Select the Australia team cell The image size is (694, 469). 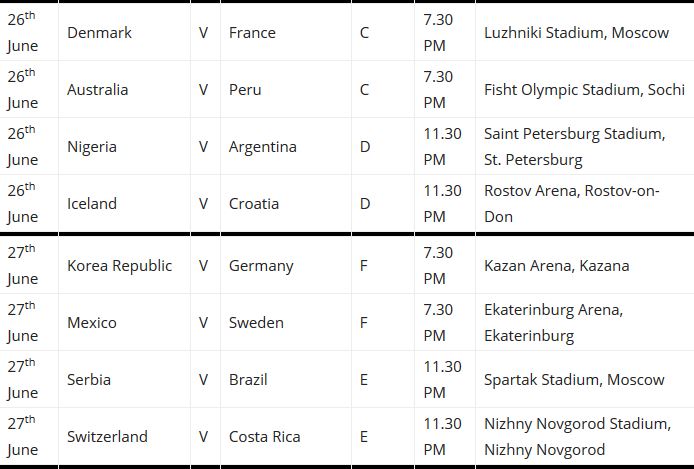click(124, 89)
